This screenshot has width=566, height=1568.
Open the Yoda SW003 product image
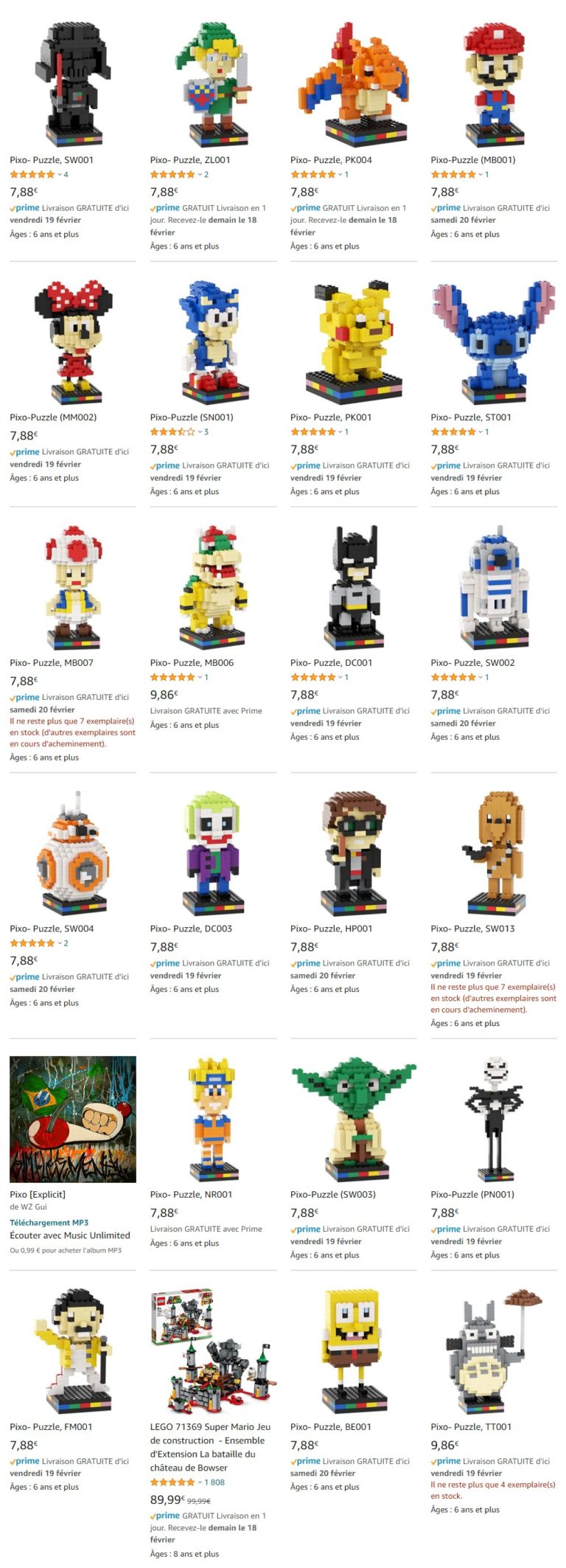354,1119
